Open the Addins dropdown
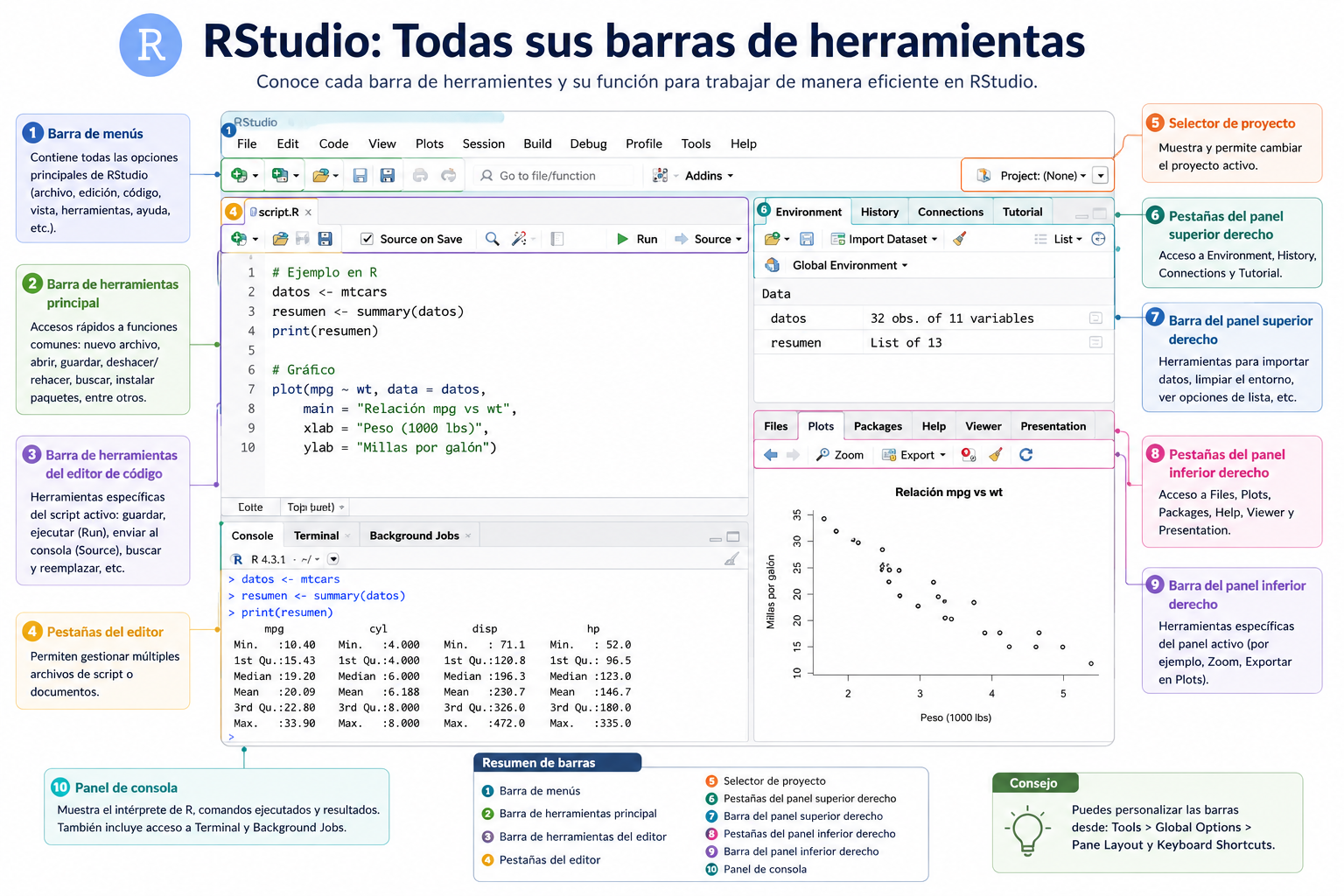 [710, 176]
